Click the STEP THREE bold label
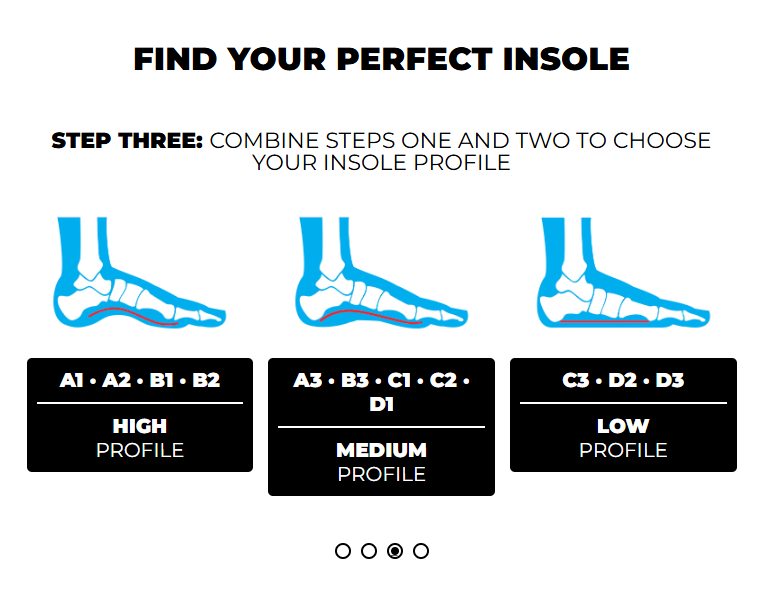Viewport: 768px width, 596px height. tap(127, 141)
